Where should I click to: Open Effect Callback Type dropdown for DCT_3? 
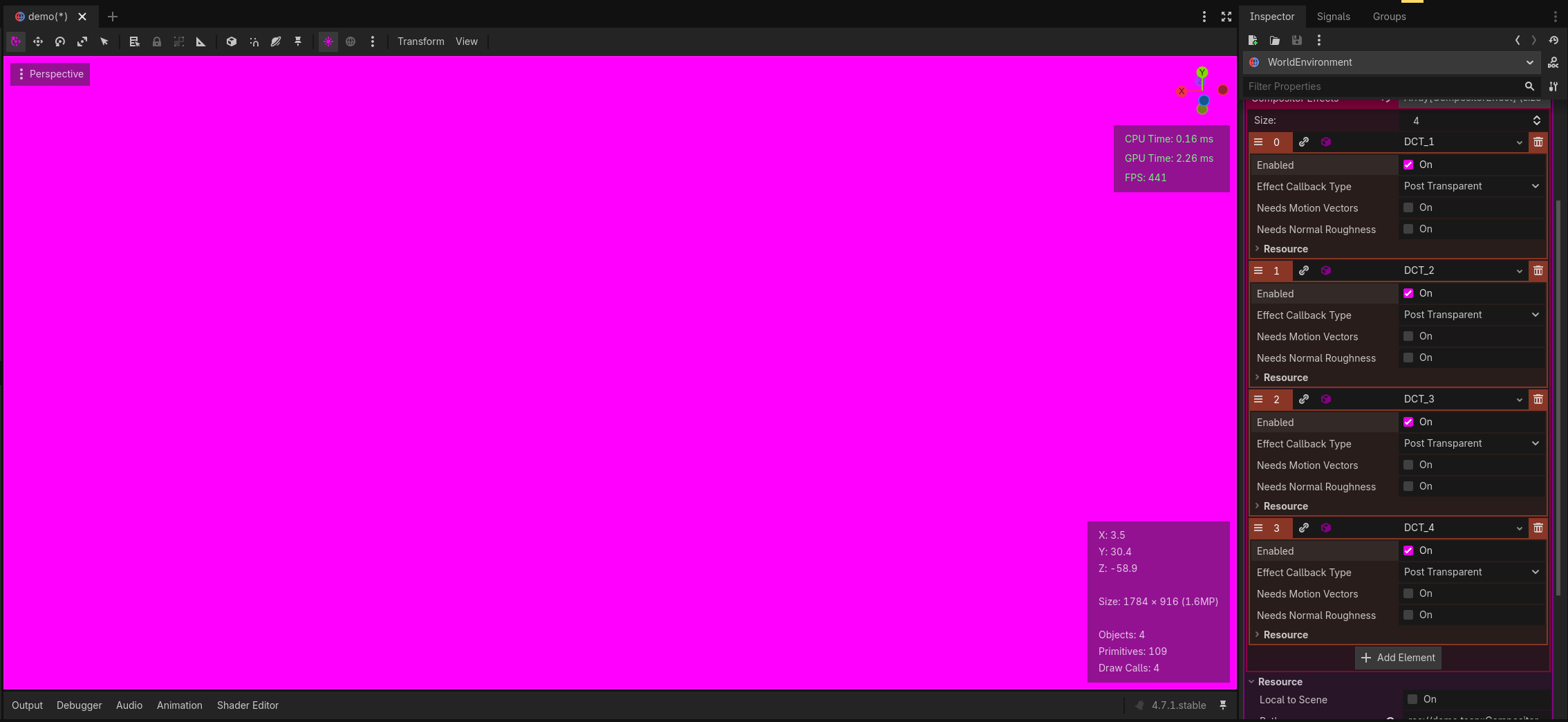click(x=1471, y=443)
